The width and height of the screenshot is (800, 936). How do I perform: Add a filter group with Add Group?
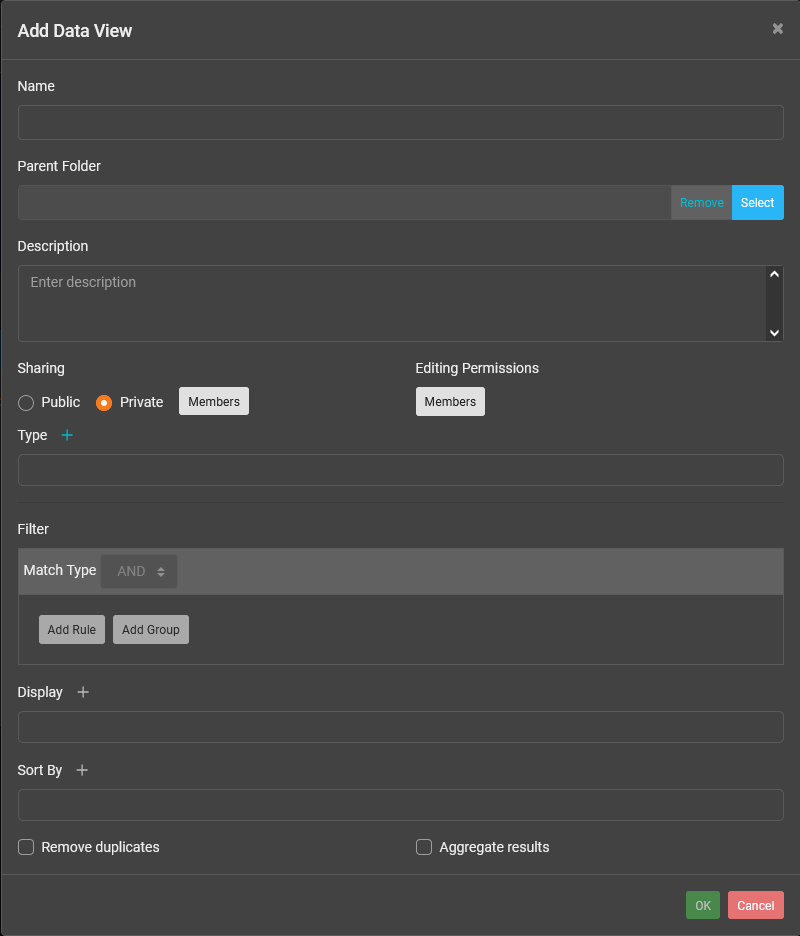[150, 629]
